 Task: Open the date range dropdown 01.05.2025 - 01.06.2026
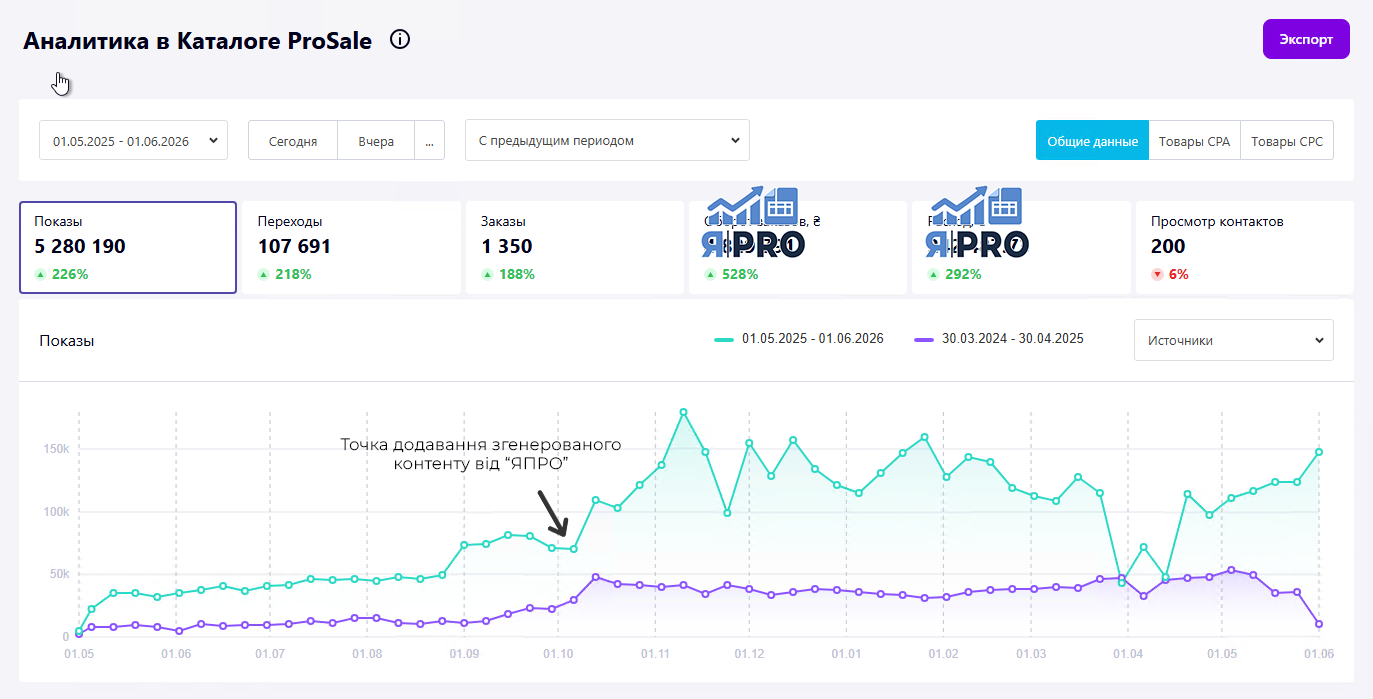[134, 140]
